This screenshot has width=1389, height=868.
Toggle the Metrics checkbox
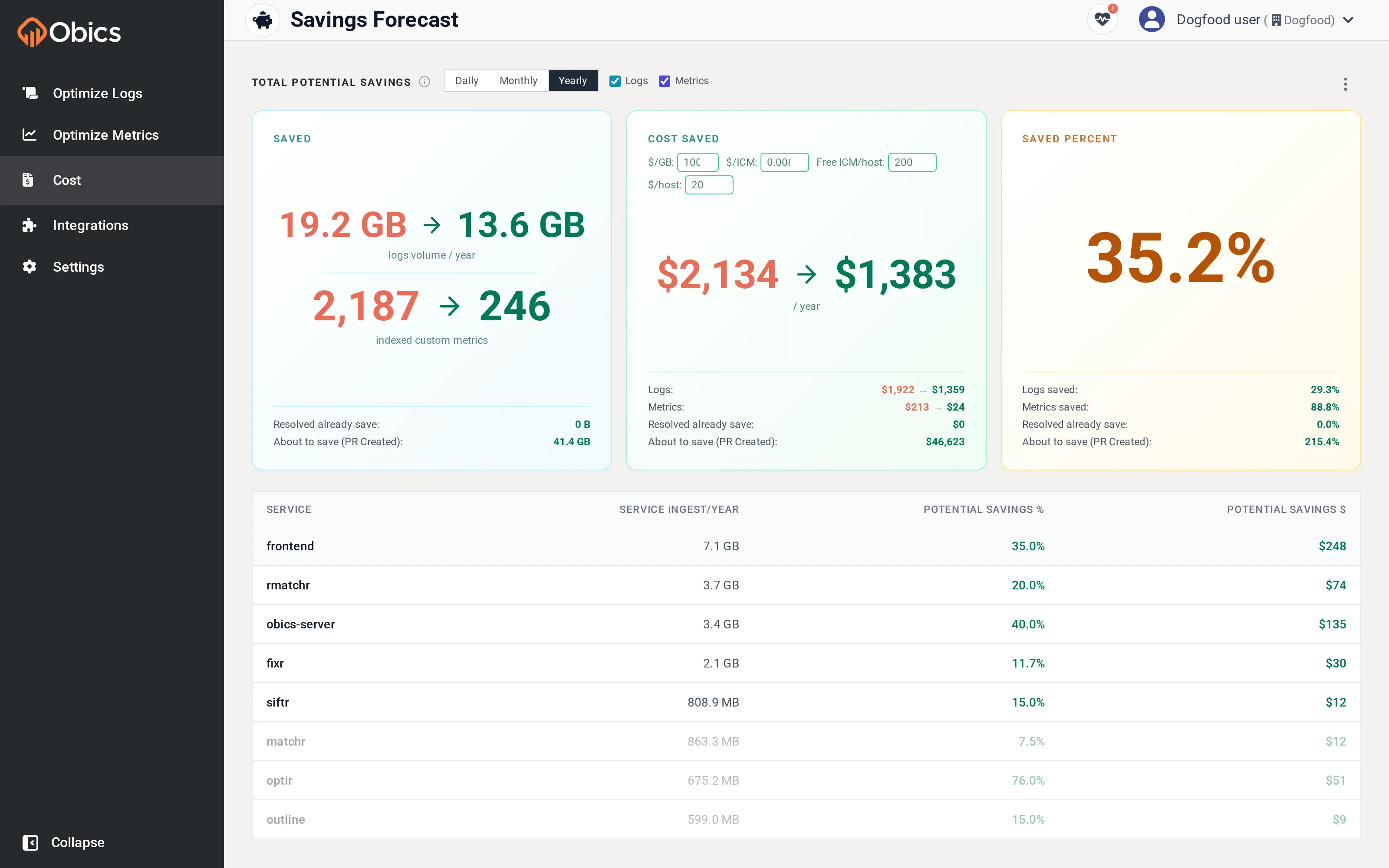pyautogui.click(x=664, y=81)
